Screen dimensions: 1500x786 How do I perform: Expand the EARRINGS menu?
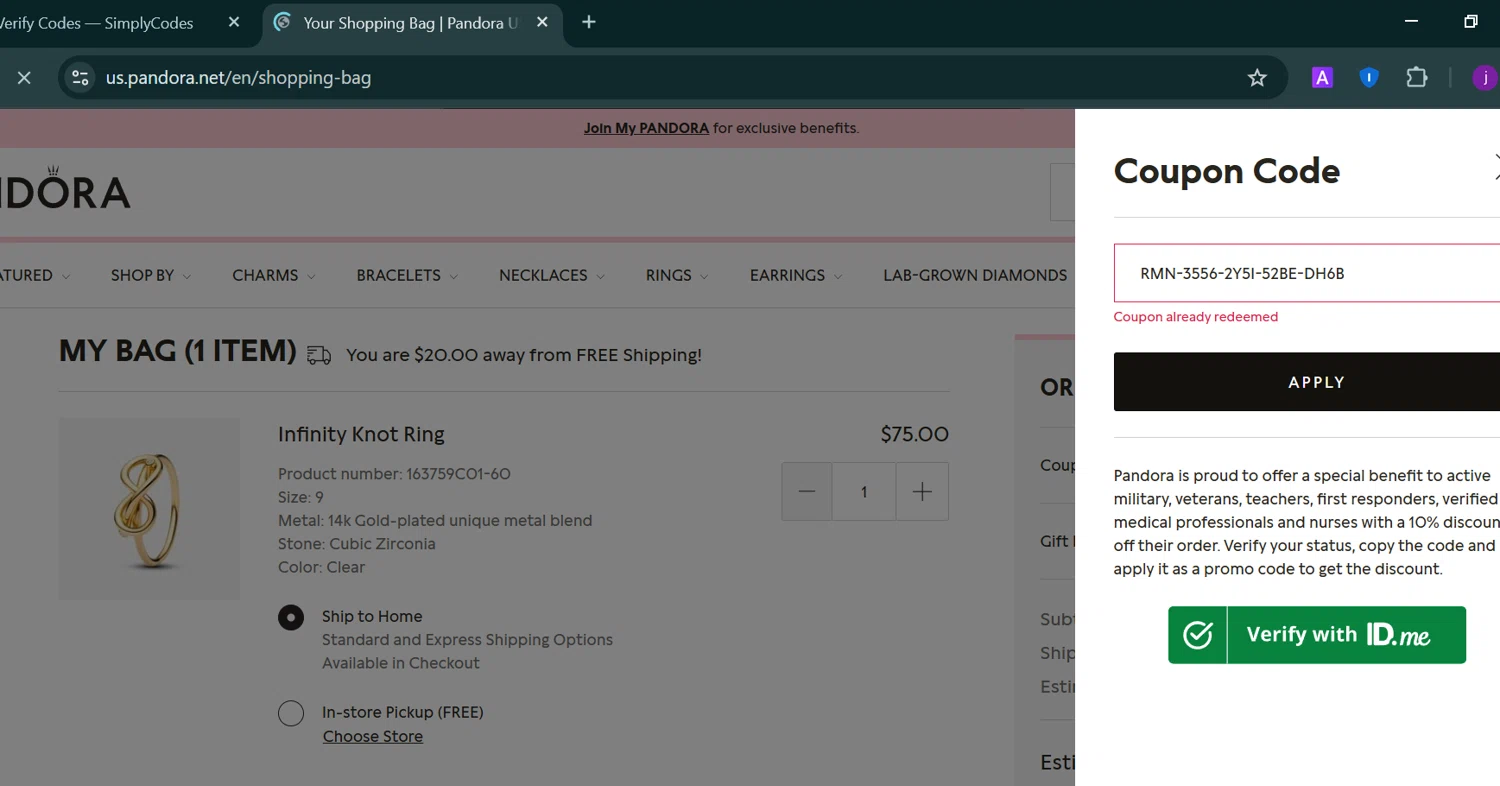(x=796, y=276)
